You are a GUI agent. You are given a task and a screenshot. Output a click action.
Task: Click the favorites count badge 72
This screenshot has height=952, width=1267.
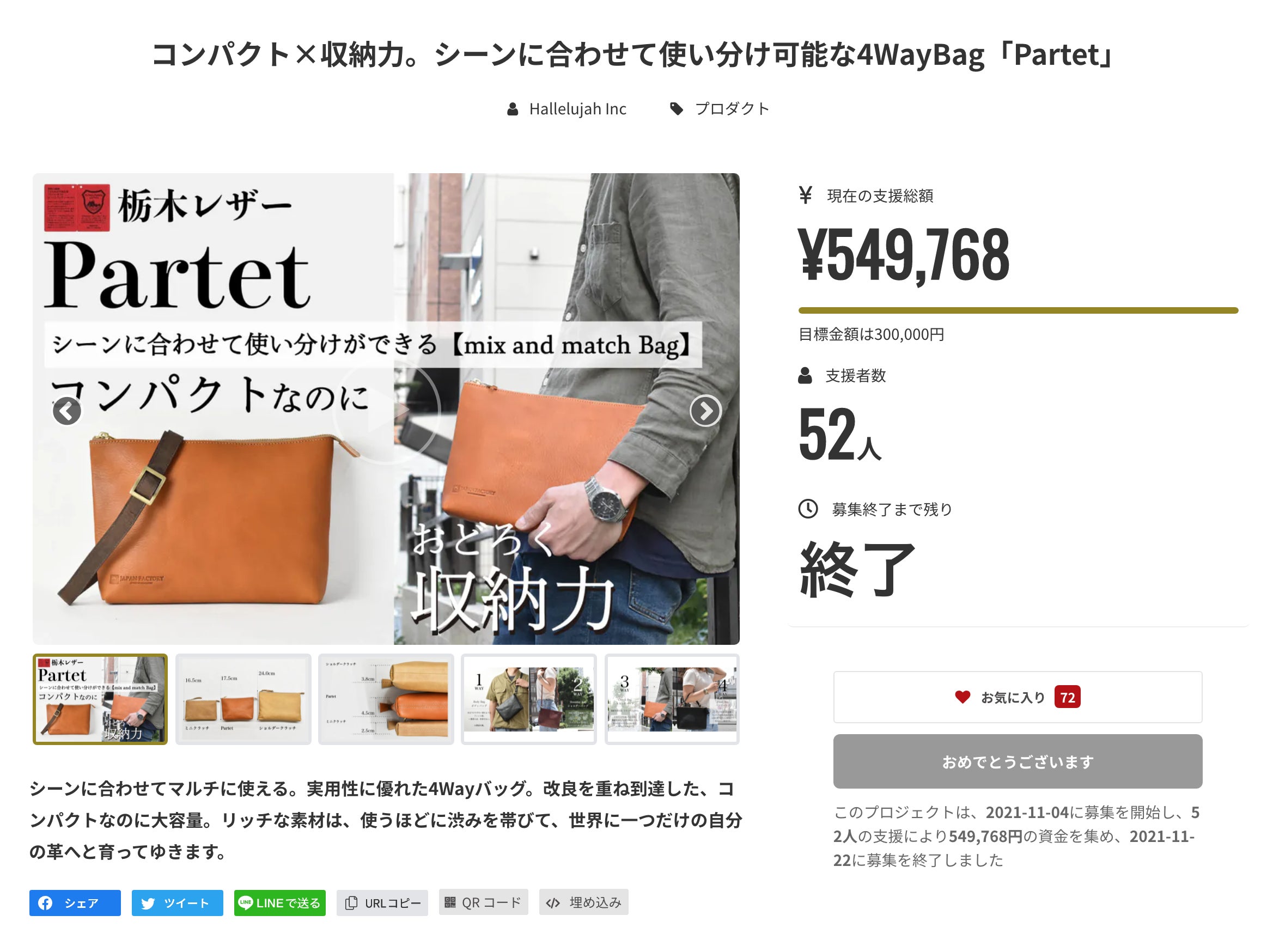1067,697
